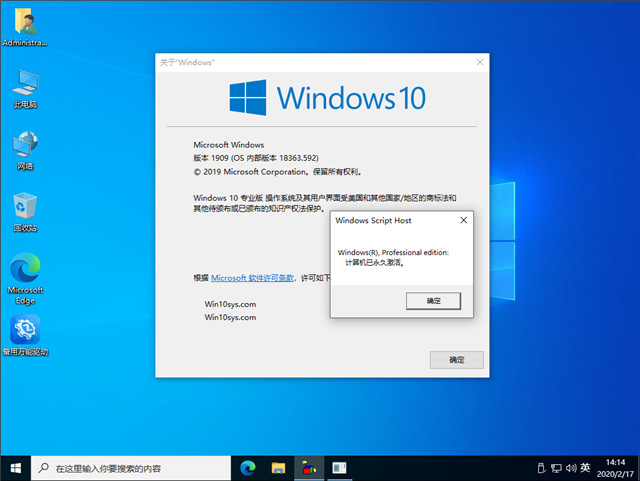Open the 此电脑 desktop icon
640x481 pixels.
tap(25, 89)
